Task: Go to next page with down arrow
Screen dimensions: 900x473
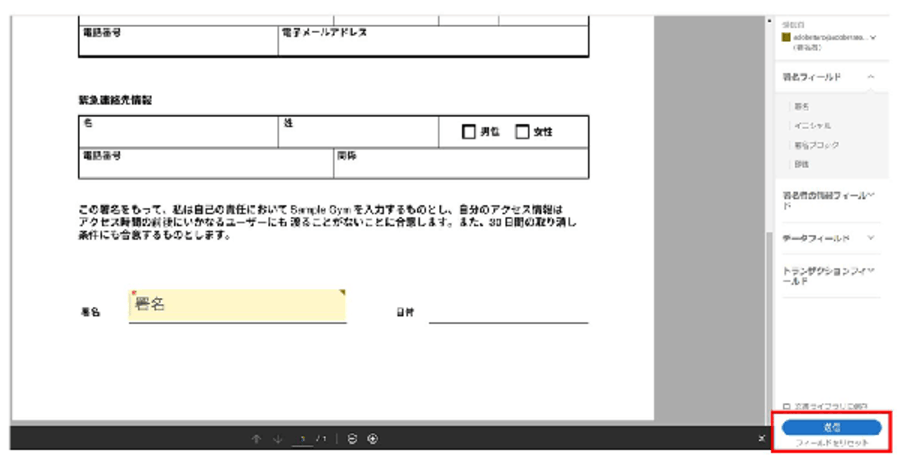Action: point(278,439)
